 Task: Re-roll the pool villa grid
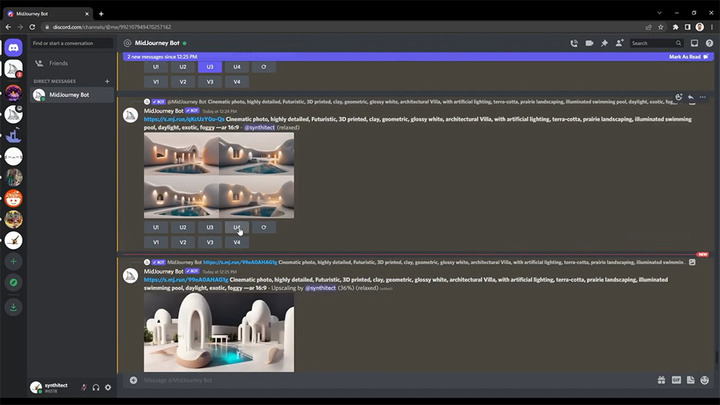pos(264,227)
